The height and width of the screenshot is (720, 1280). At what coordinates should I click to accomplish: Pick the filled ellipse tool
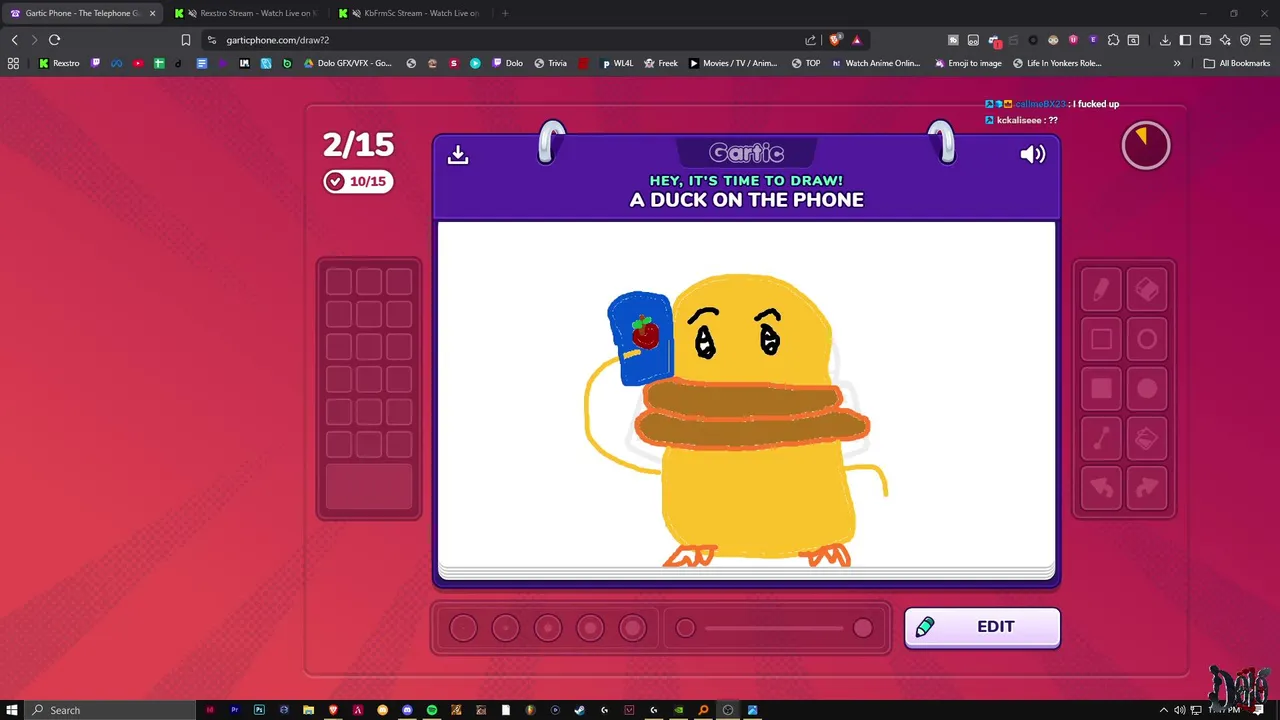tap(1147, 389)
